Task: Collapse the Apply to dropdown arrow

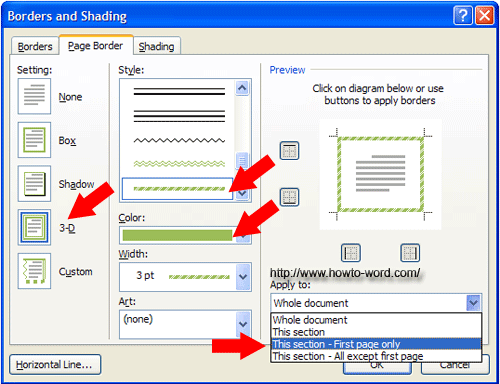Action: coord(473,303)
